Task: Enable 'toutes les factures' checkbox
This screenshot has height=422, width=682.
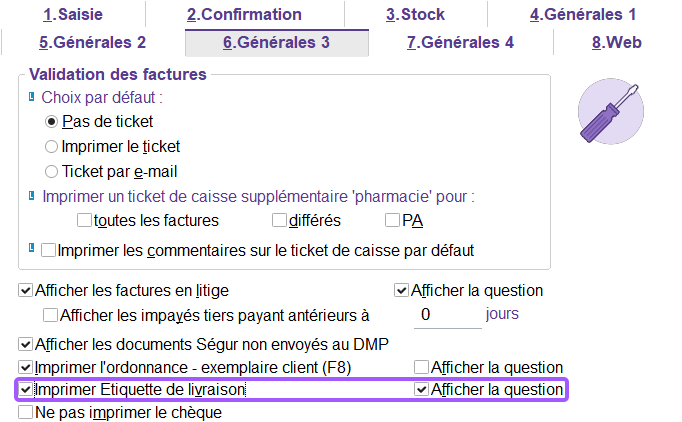Action: [84, 220]
